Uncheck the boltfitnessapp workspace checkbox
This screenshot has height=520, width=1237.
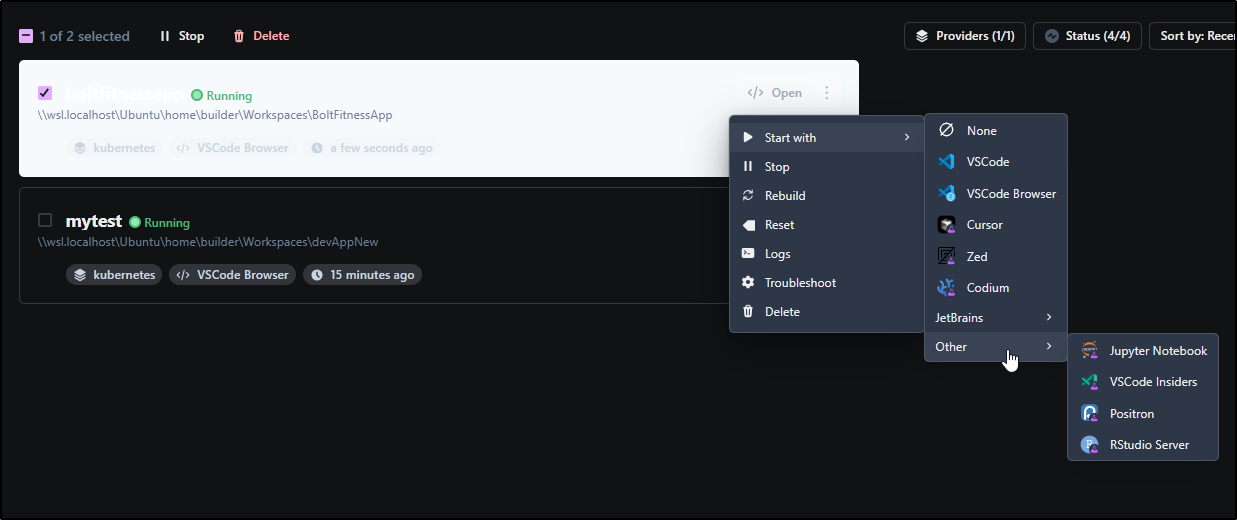45,93
